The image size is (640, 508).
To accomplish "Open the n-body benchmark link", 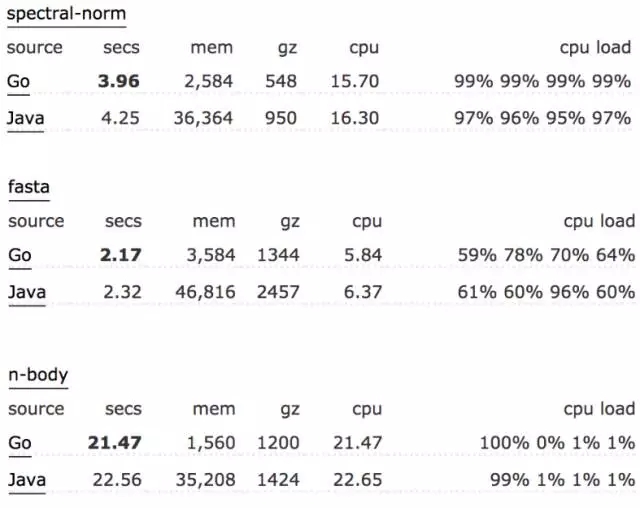I will (38, 375).
